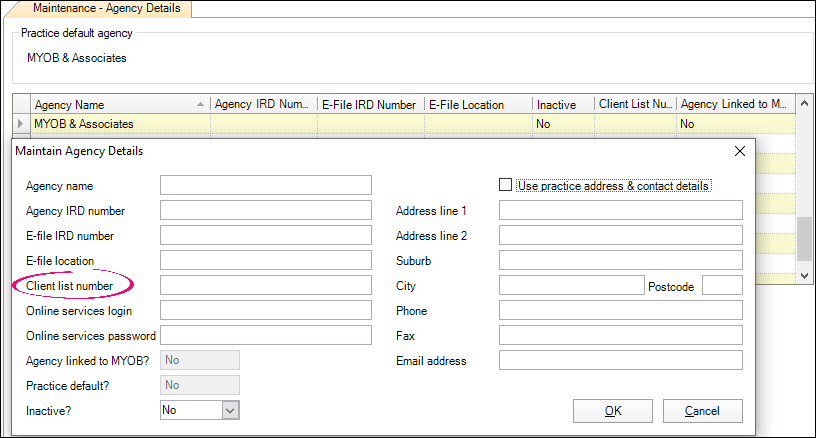Click the Online services login field
The image size is (816, 438).
(265, 311)
